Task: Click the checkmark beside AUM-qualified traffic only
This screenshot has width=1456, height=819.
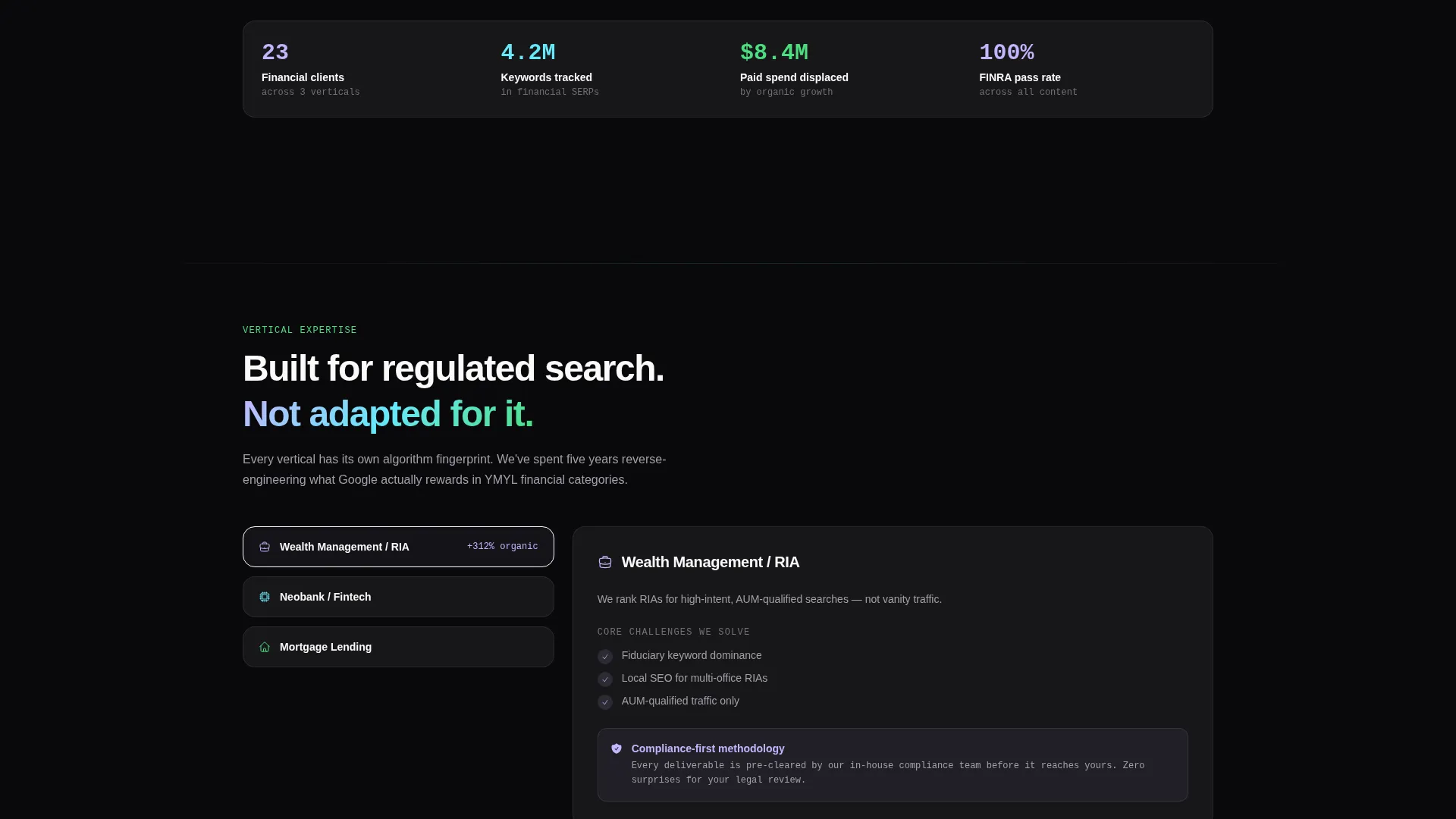Action: [x=605, y=702]
